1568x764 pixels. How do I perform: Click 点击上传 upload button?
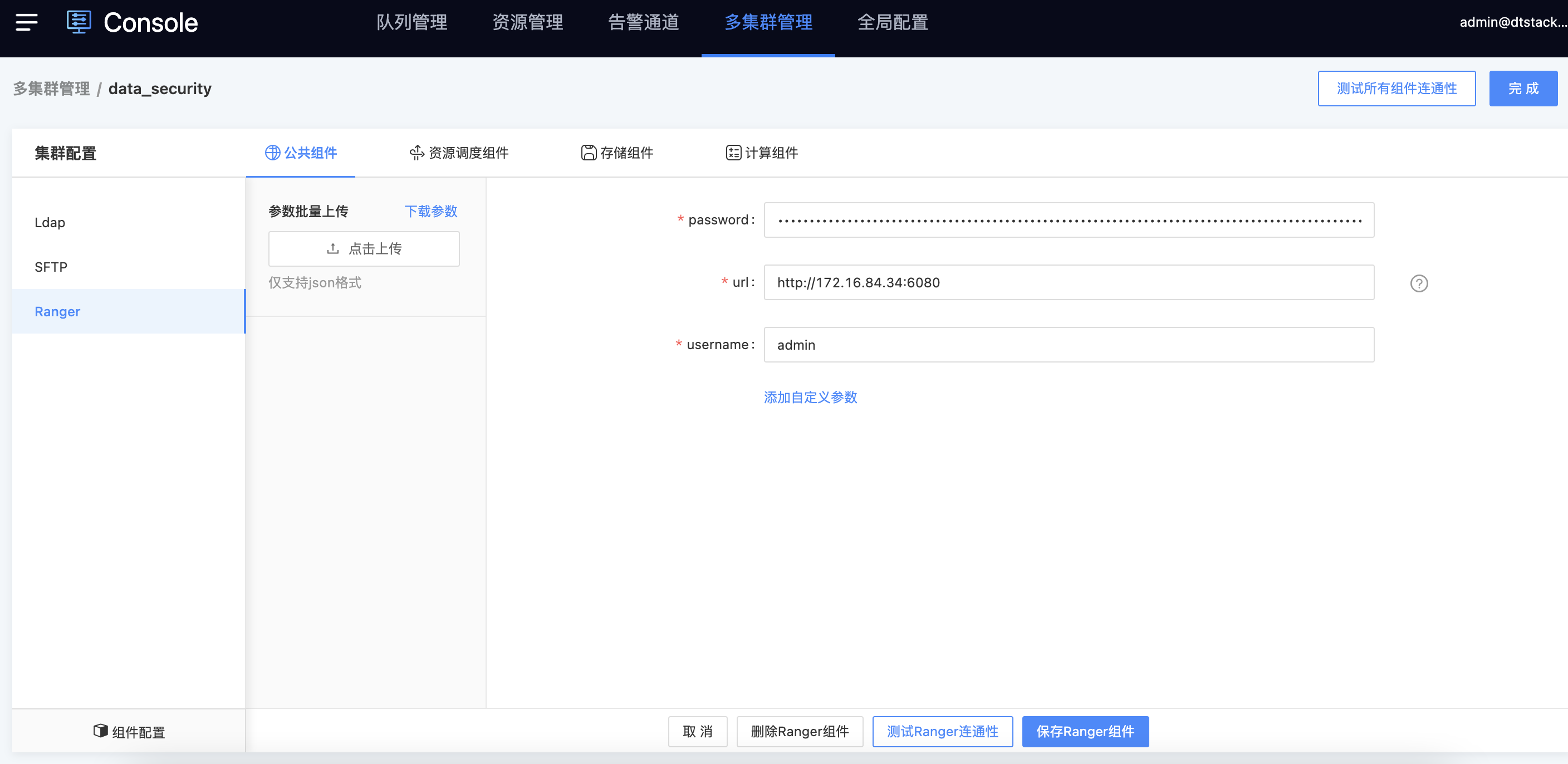[x=364, y=248]
